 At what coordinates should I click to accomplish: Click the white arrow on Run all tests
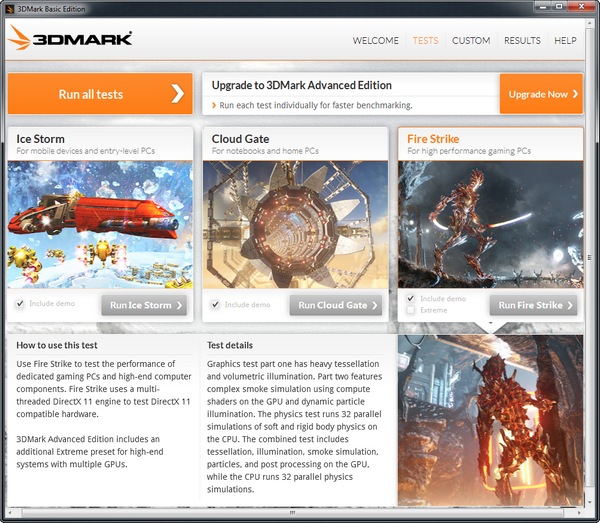coord(177,94)
